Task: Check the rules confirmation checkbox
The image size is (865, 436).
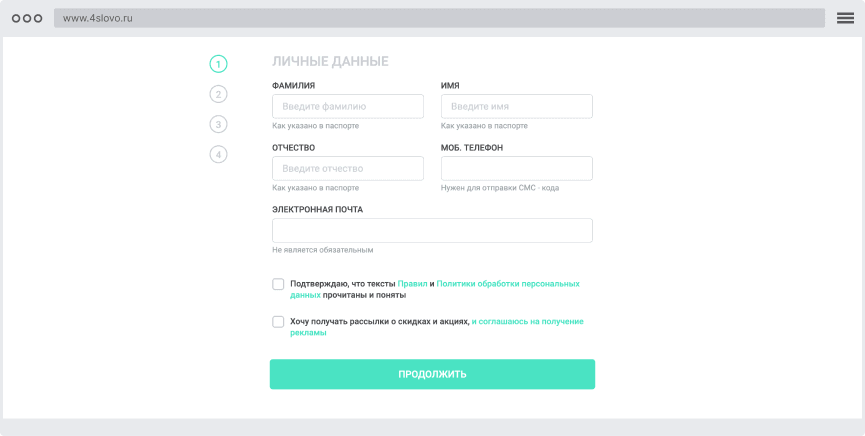Action: tap(278, 284)
